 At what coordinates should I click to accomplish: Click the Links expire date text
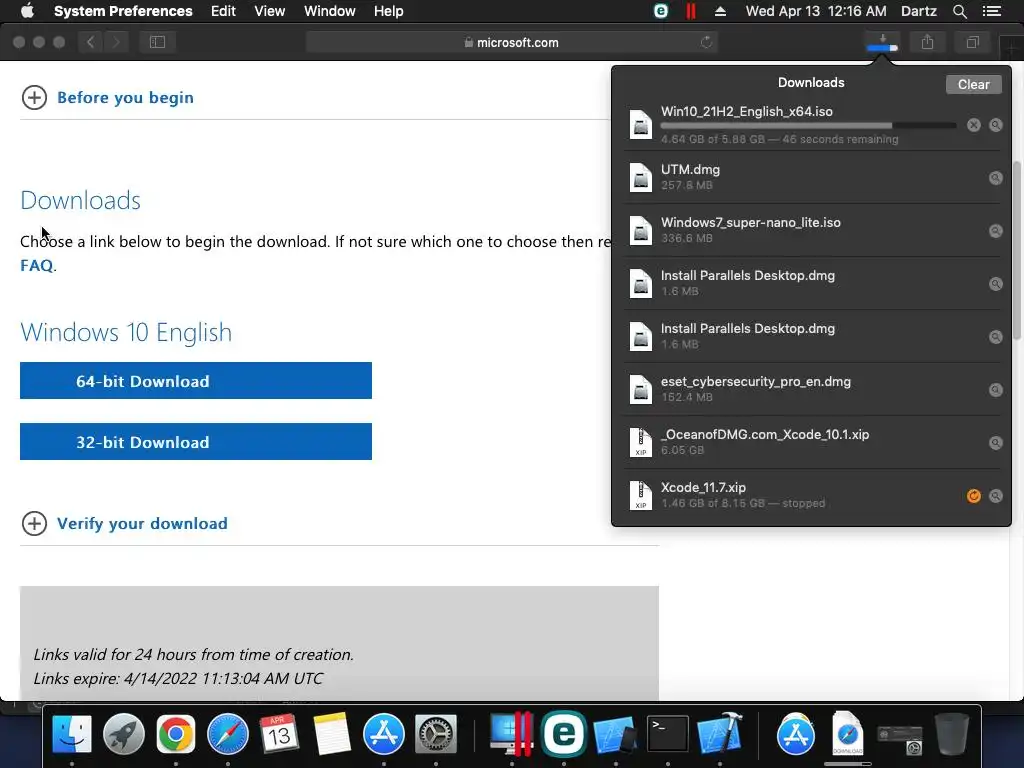point(178,679)
